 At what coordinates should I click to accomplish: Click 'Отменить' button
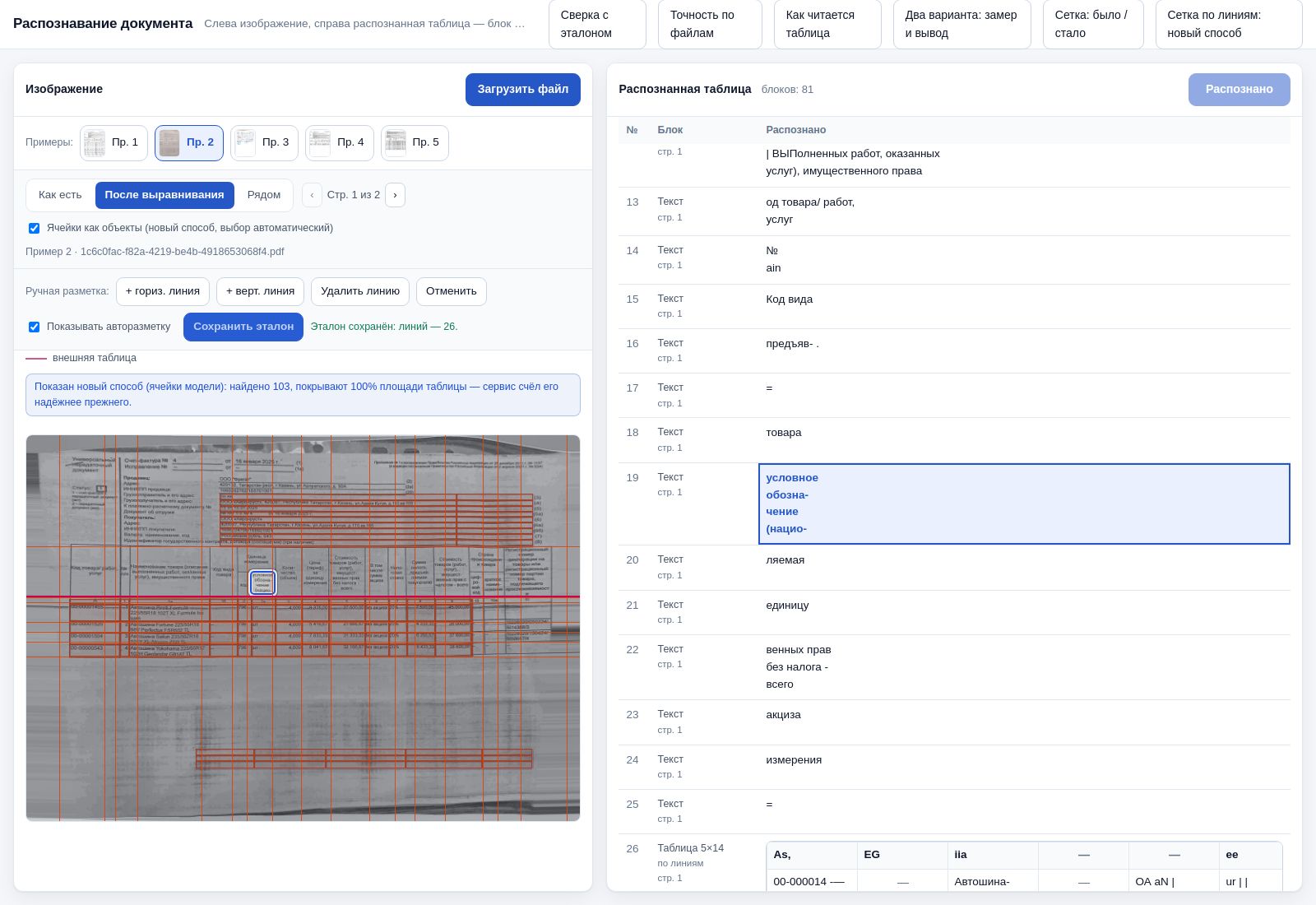tap(452, 291)
